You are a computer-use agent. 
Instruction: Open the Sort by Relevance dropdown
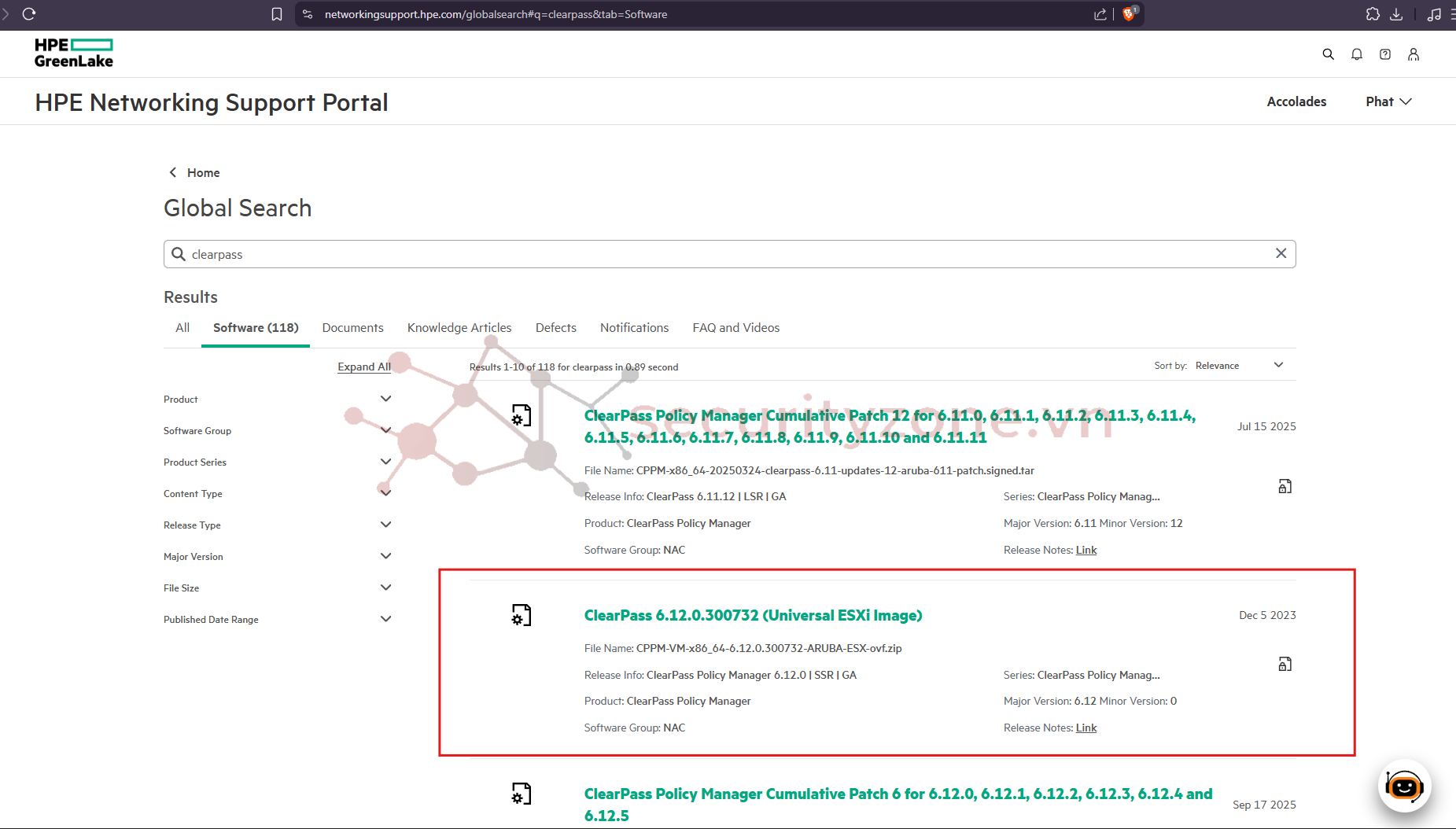pos(1239,365)
